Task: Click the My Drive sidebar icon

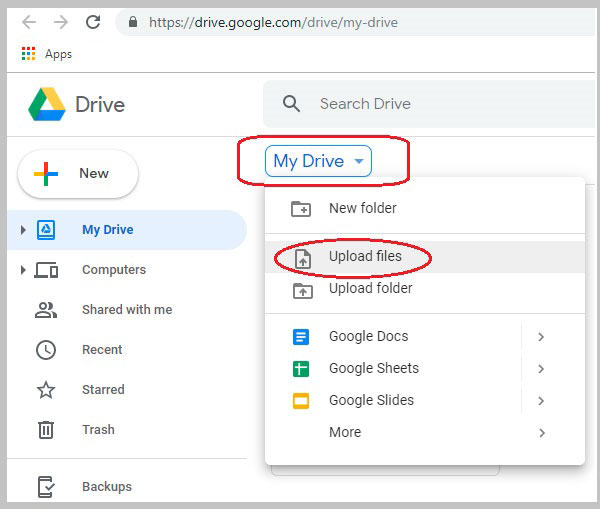Action: pyautogui.click(x=46, y=230)
